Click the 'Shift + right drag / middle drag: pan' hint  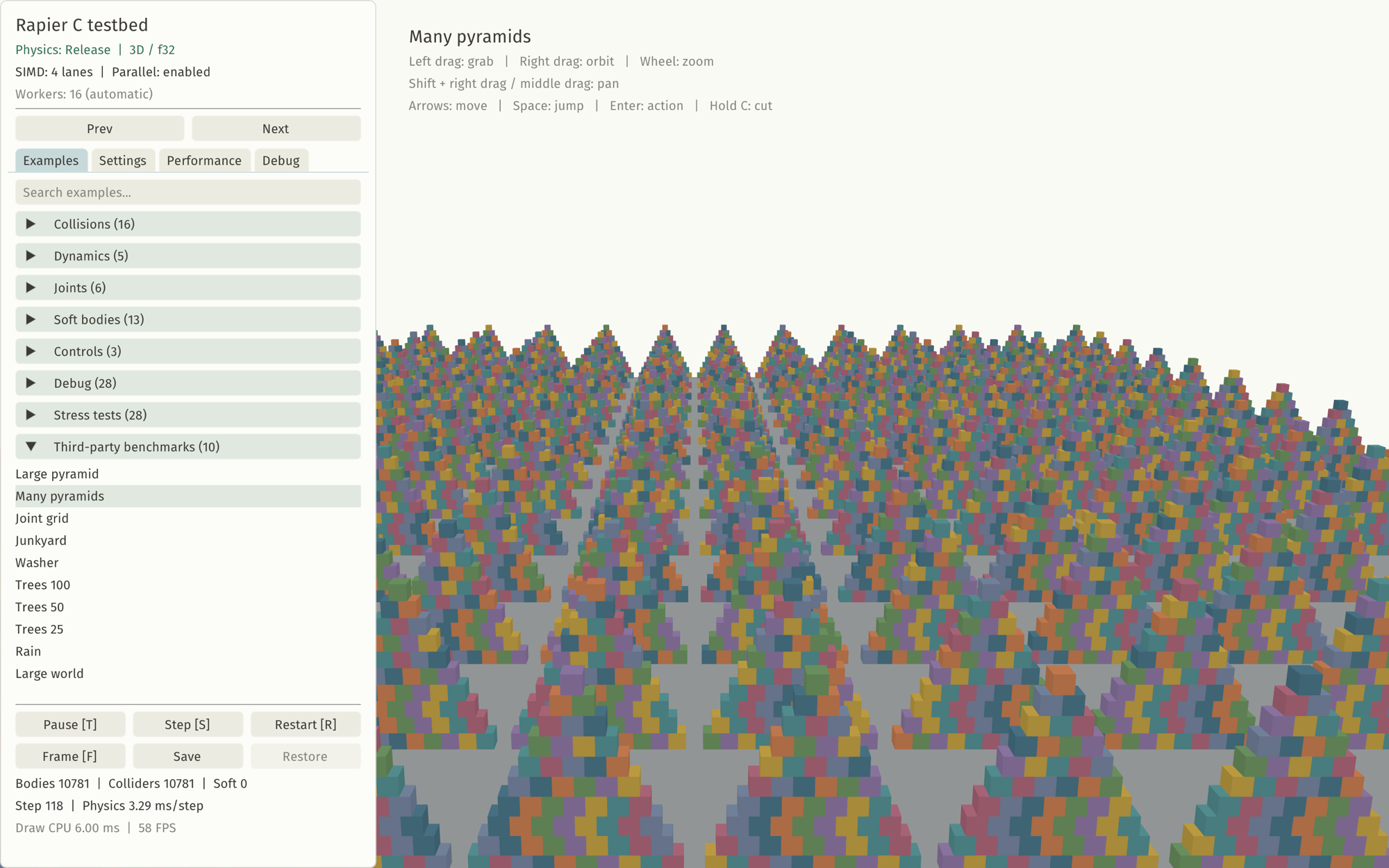click(x=514, y=84)
